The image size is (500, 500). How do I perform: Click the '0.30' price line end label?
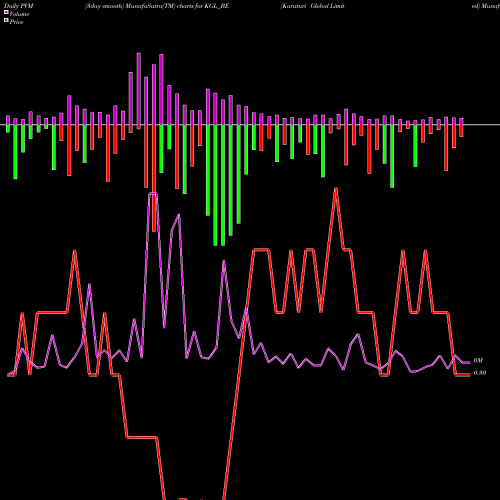point(480,373)
